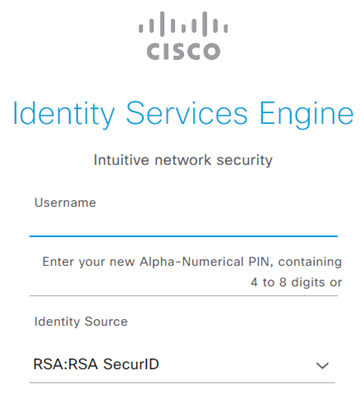Viewport: 364px width, 393px height.
Task: Focus the Username input field
Action: point(184,225)
